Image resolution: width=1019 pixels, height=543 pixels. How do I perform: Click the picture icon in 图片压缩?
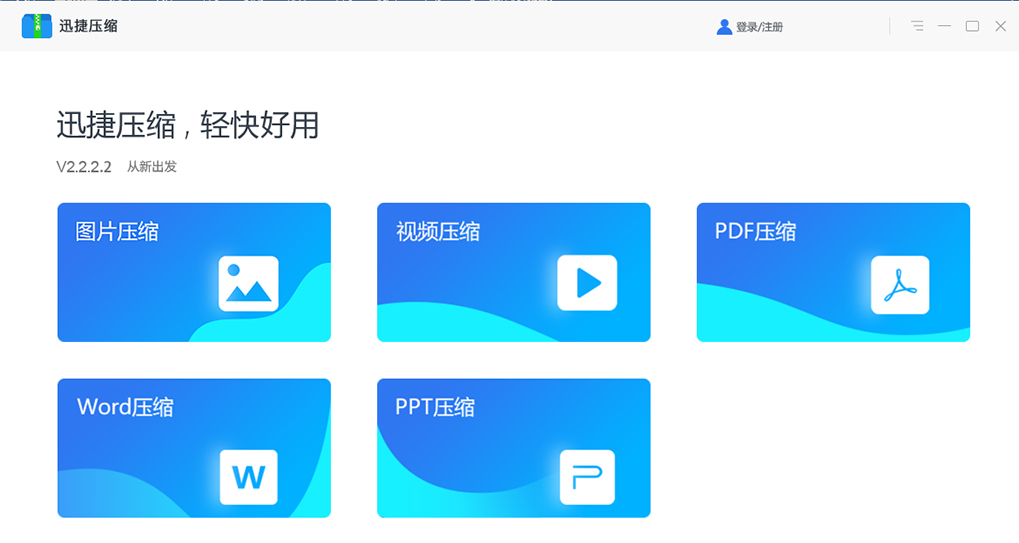pyautogui.click(x=248, y=284)
